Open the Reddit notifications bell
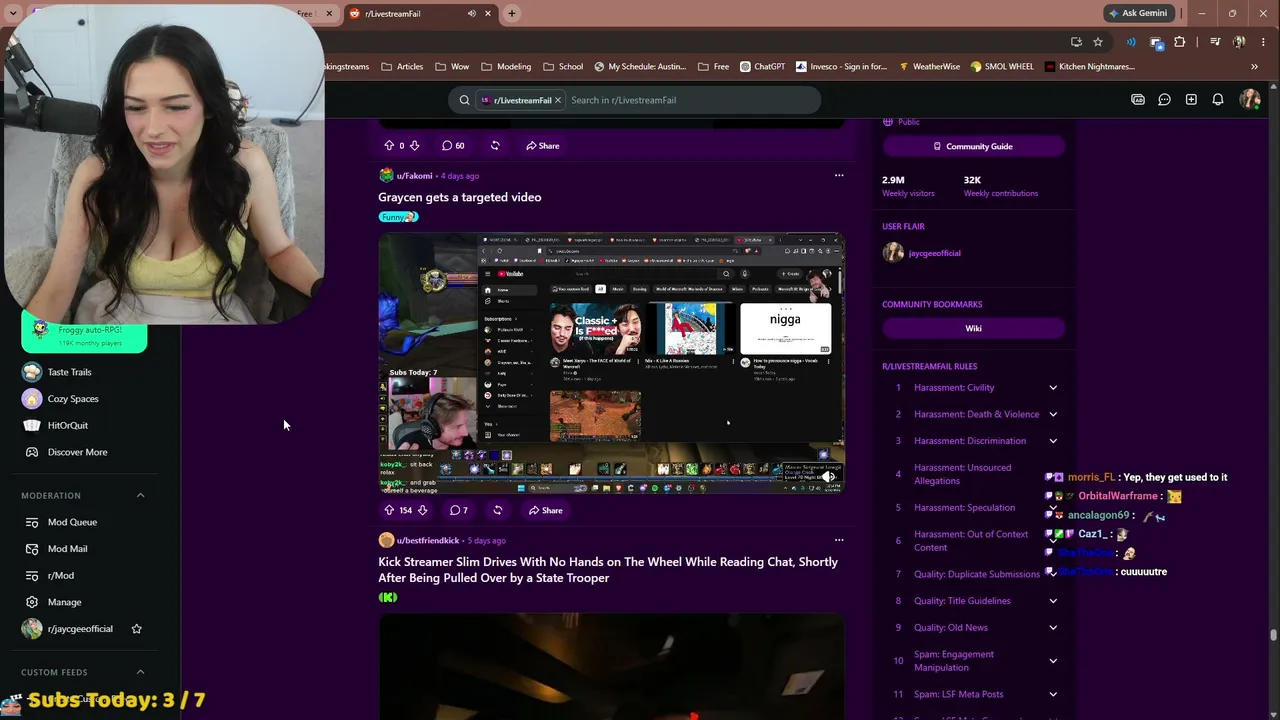Image resolution: width=1280 pixels, height=720 pixels. (1218, 100)
